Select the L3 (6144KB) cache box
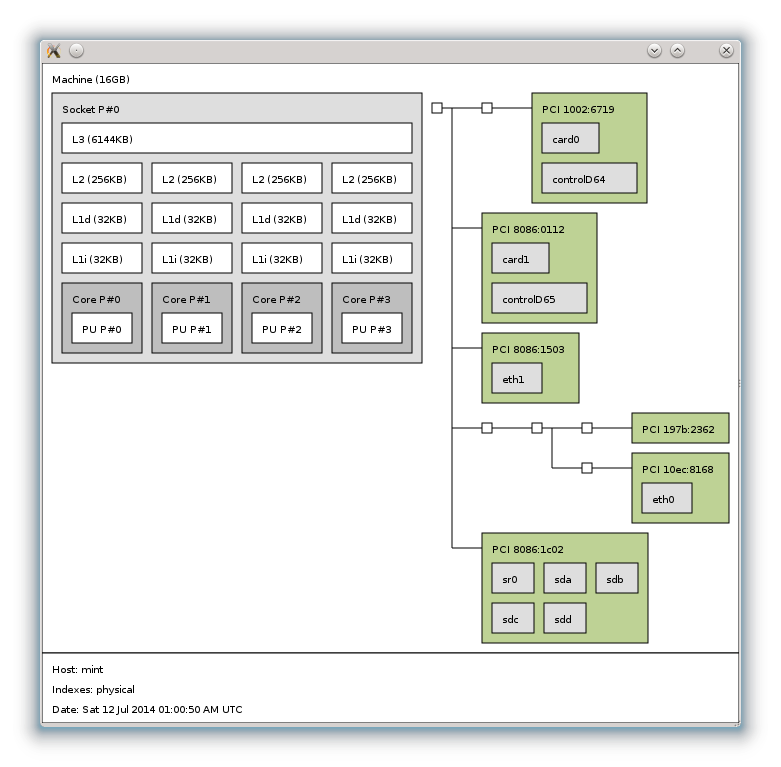Viewport: 781px width, 767px height. [x=237, y=138]
